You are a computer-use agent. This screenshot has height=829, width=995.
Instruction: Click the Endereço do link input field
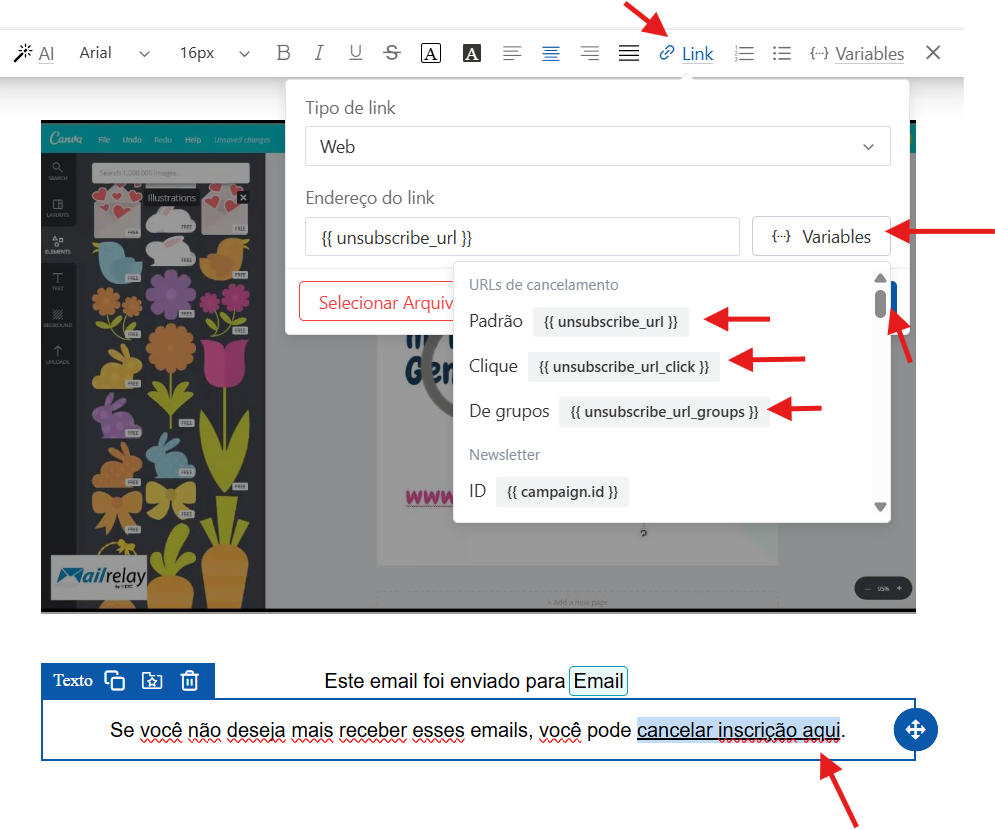coord(522,237)
